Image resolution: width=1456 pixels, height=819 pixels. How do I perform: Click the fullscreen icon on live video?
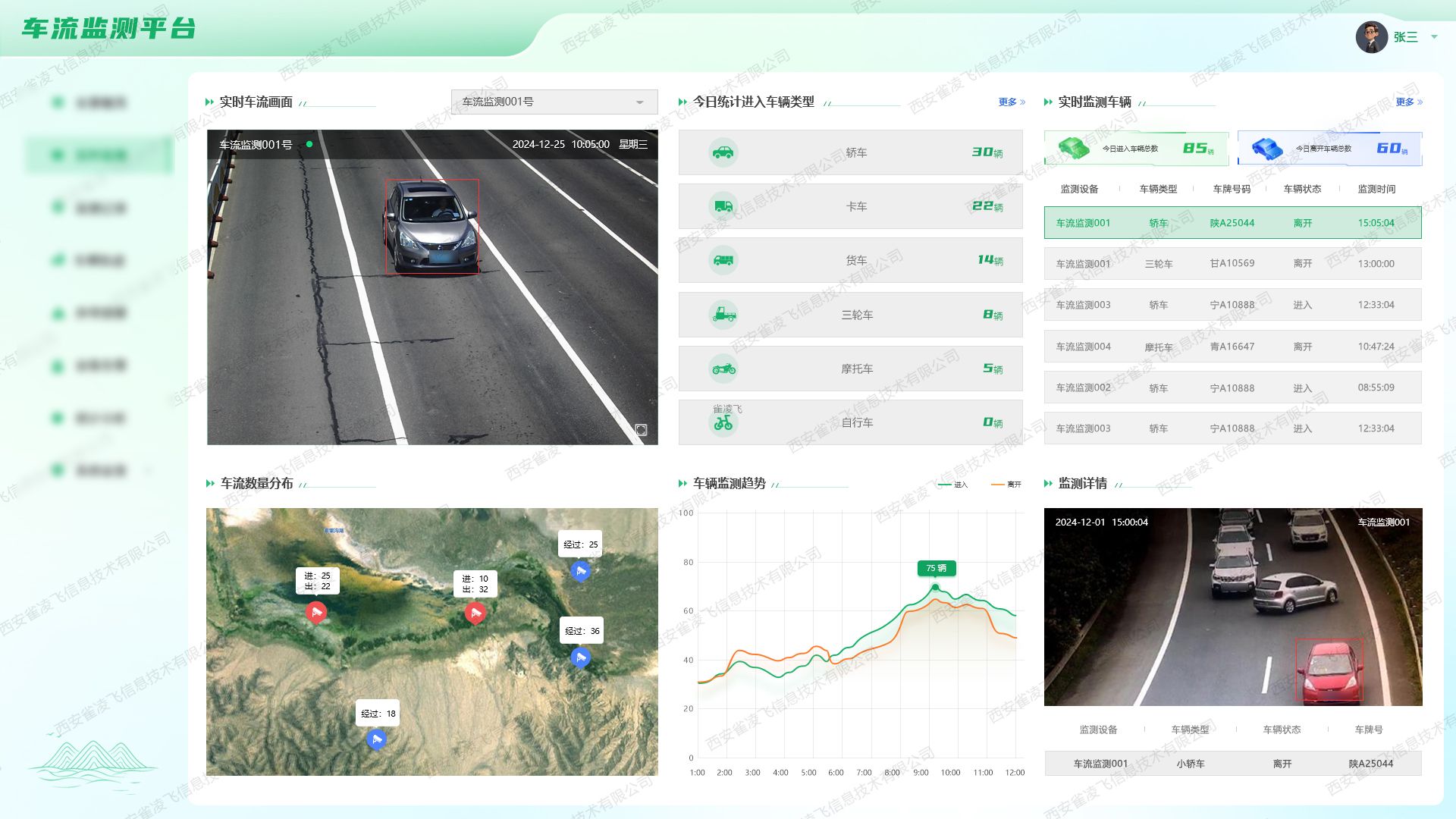coord(641,430)
